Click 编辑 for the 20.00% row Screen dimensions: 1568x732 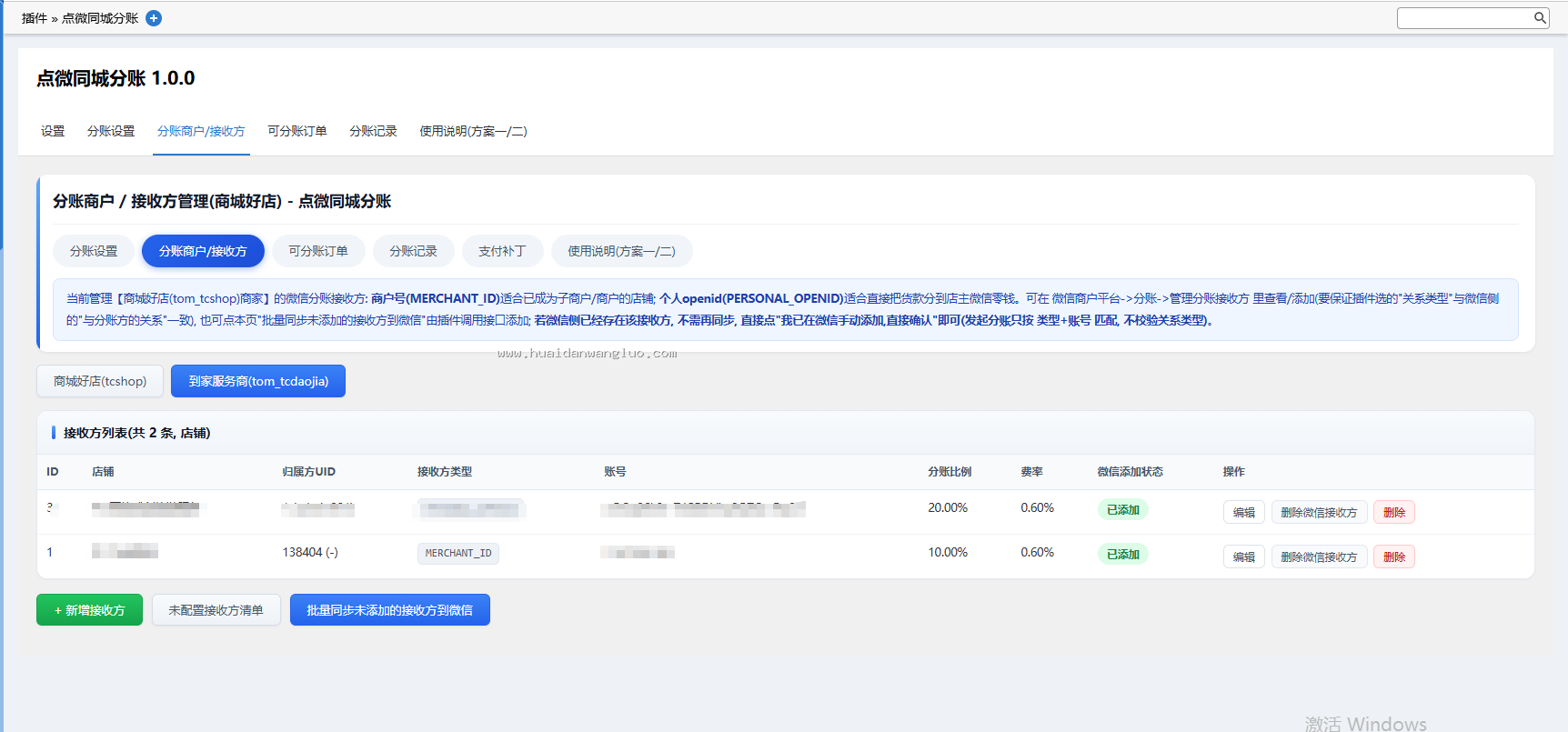point(1244,513)
